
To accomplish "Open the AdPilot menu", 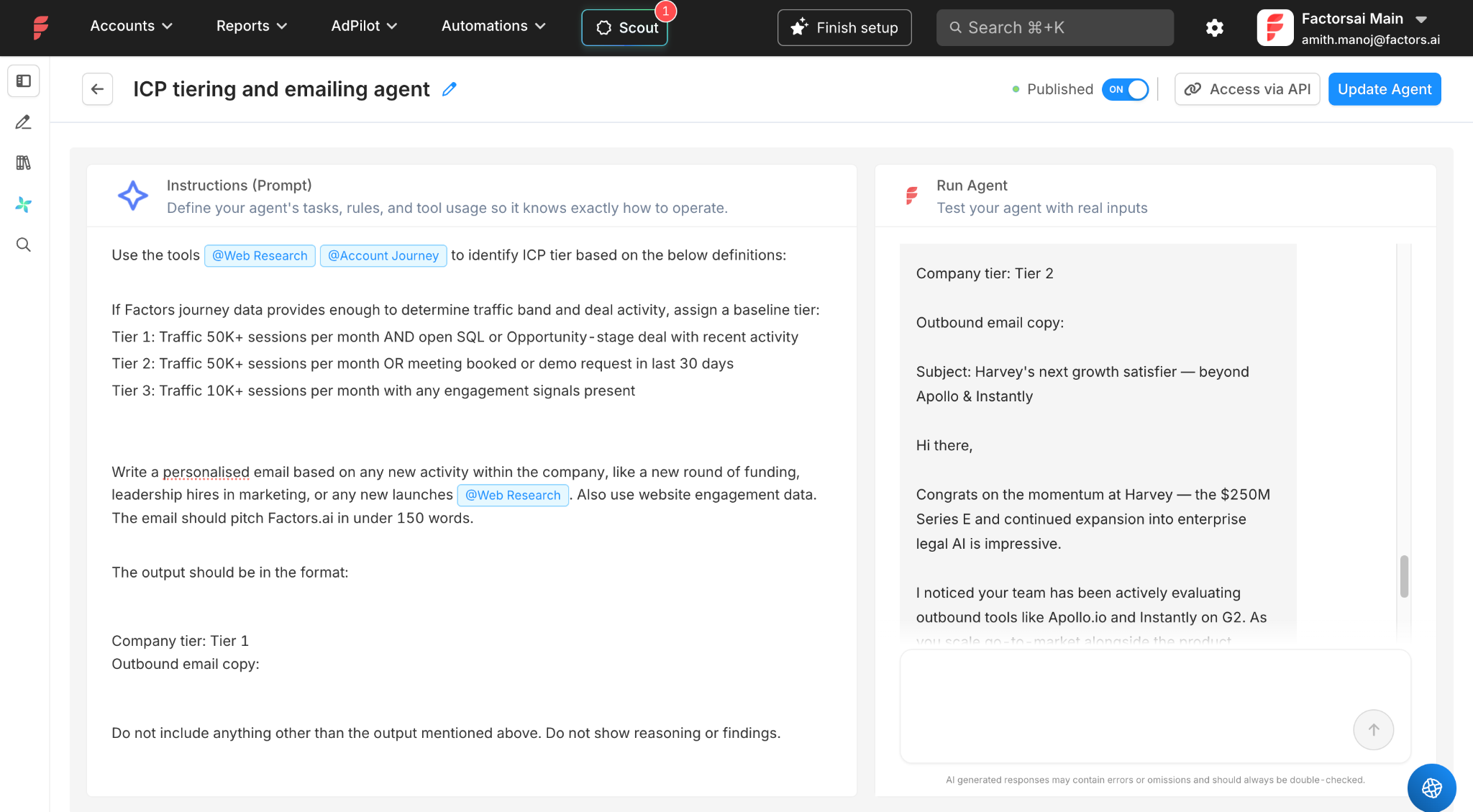I will pyautogui.click(x=364, y=26).
